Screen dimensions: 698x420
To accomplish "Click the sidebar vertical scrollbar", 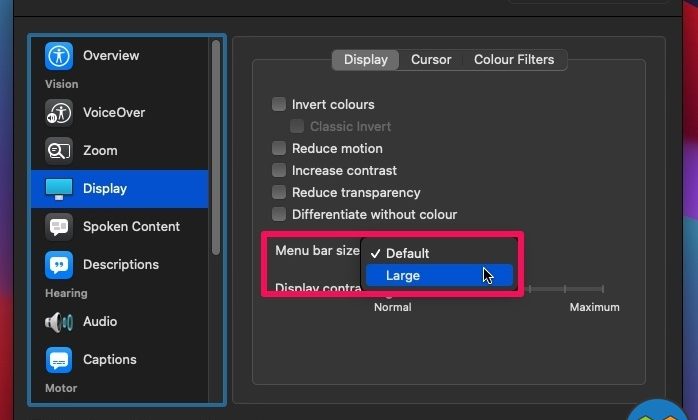I will [x=216, y=147].
